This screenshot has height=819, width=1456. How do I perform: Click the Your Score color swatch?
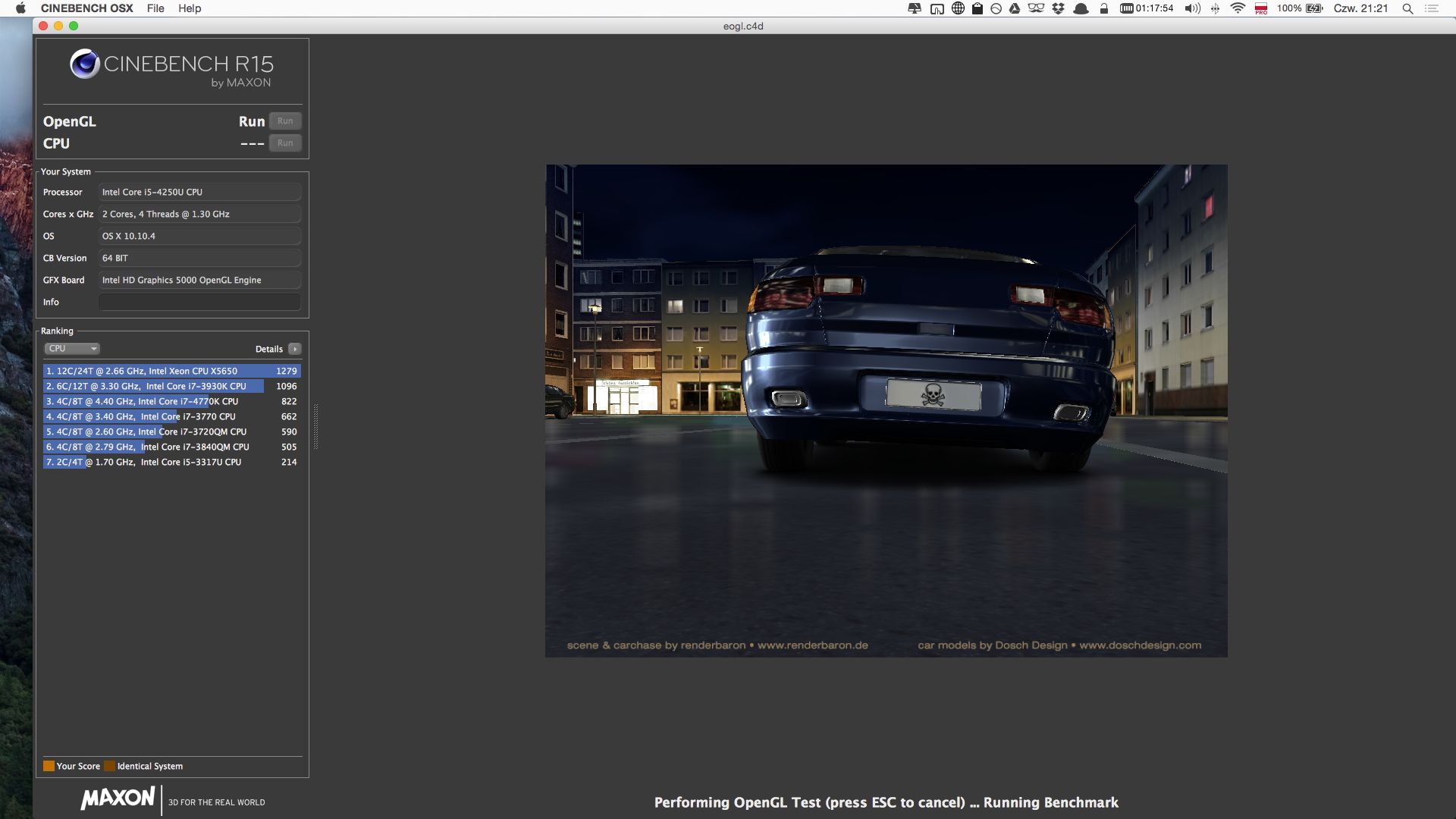[x=50, y=766]
